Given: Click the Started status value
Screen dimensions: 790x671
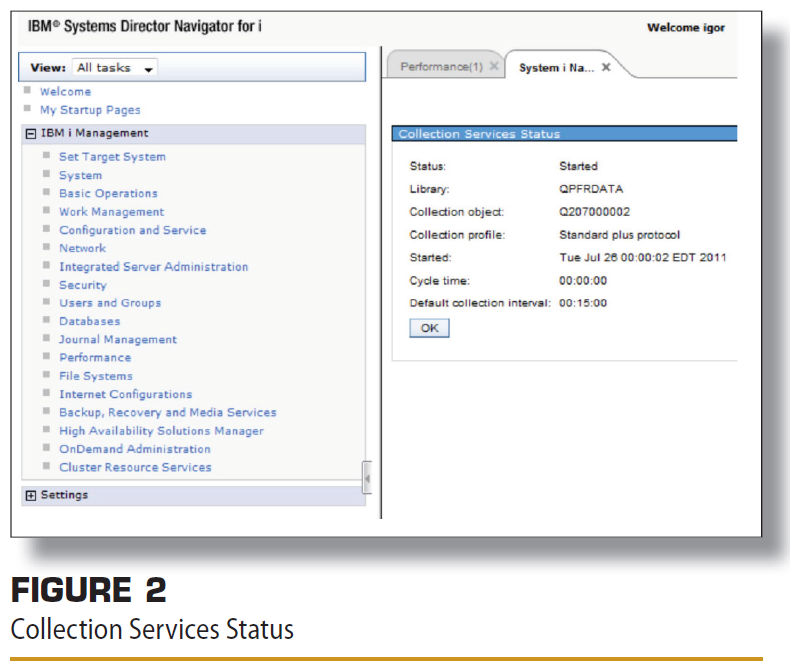Looking at the screenshot, I should point(578,166).
